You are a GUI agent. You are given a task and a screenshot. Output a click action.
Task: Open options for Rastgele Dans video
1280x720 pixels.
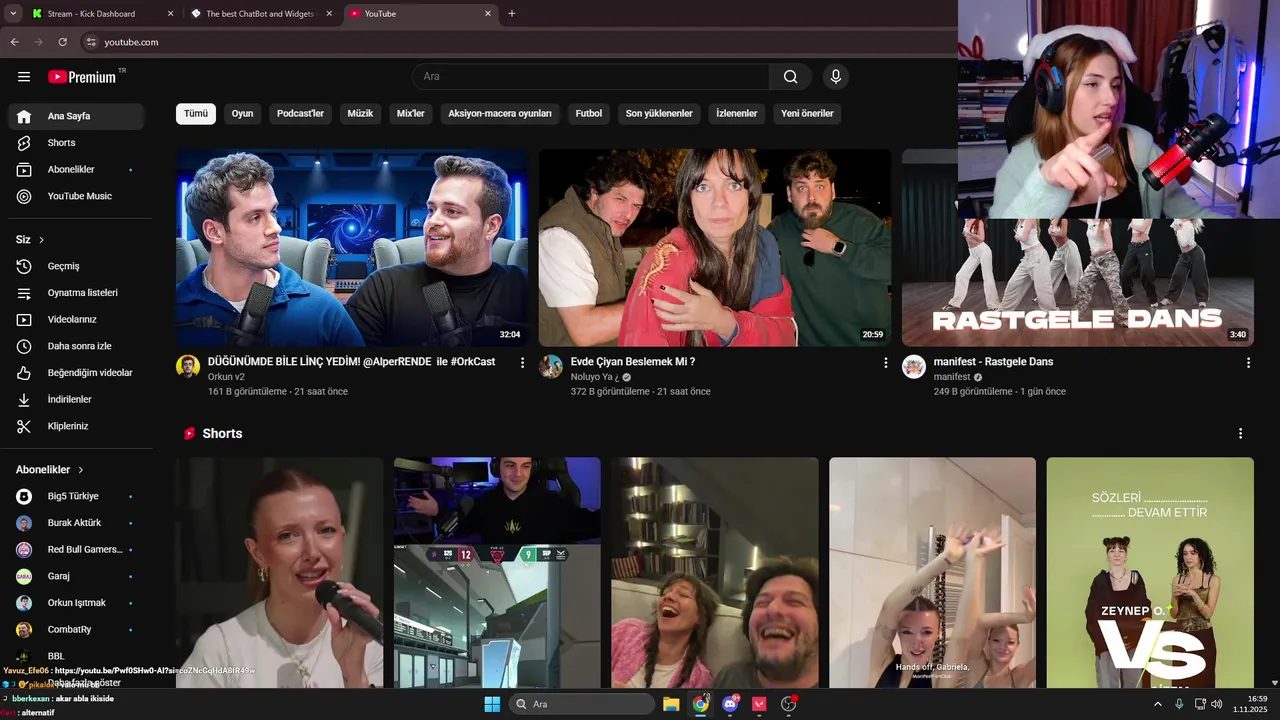[x=1248, y=363]
